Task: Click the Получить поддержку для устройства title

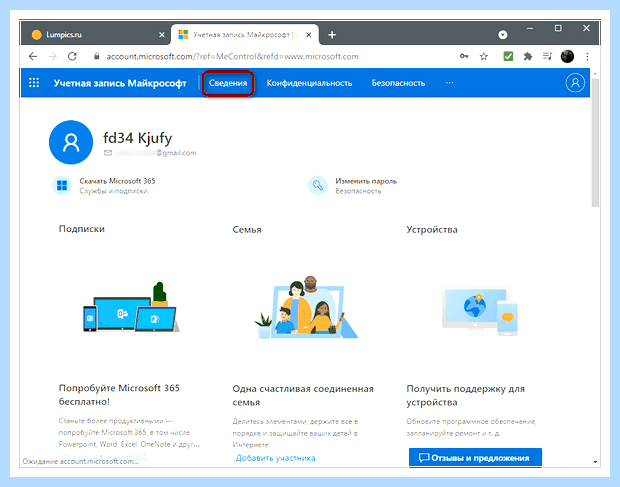Action: tap(465, 395)
